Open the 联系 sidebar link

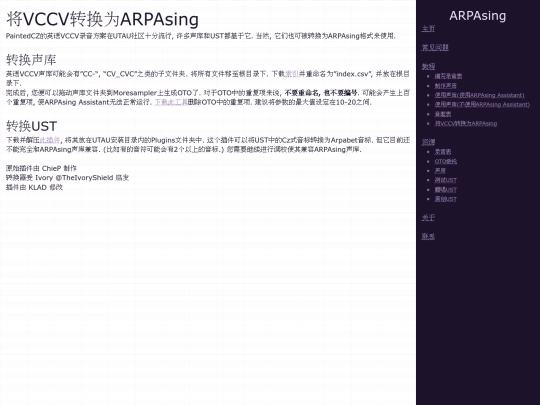click(428, 237)
